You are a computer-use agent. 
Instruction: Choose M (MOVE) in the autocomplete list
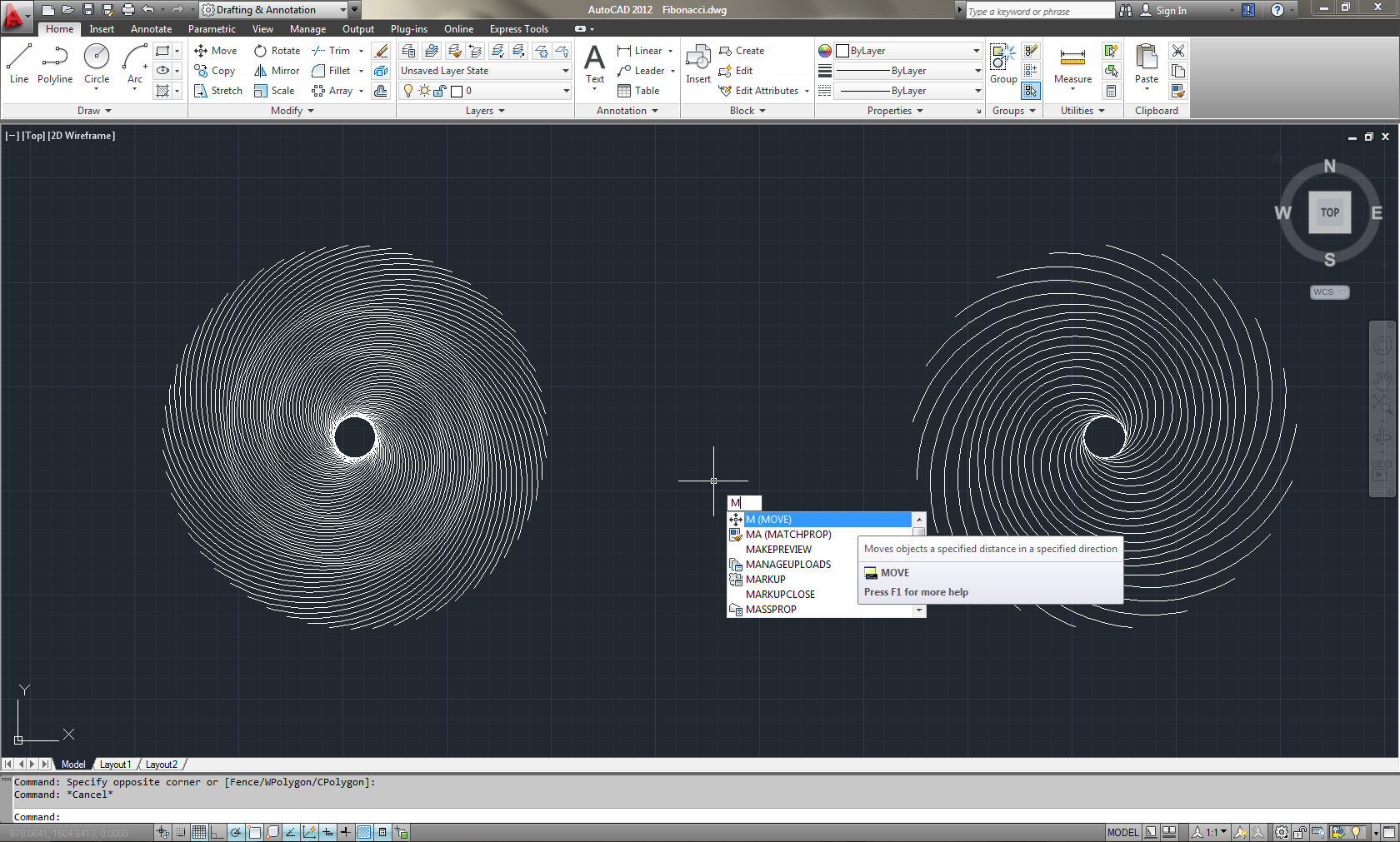point(819,520)
